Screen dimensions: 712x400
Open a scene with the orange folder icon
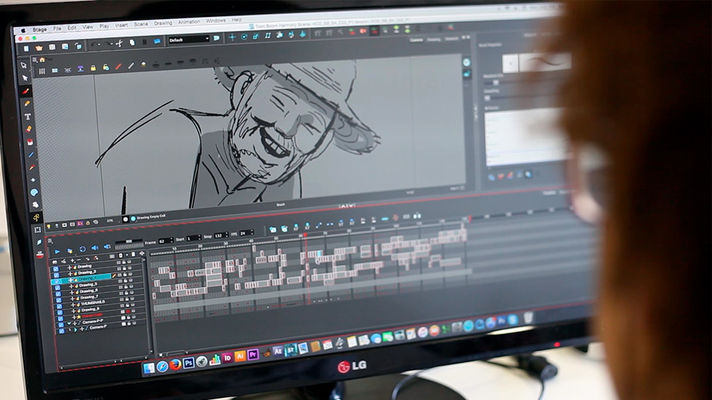39,48
